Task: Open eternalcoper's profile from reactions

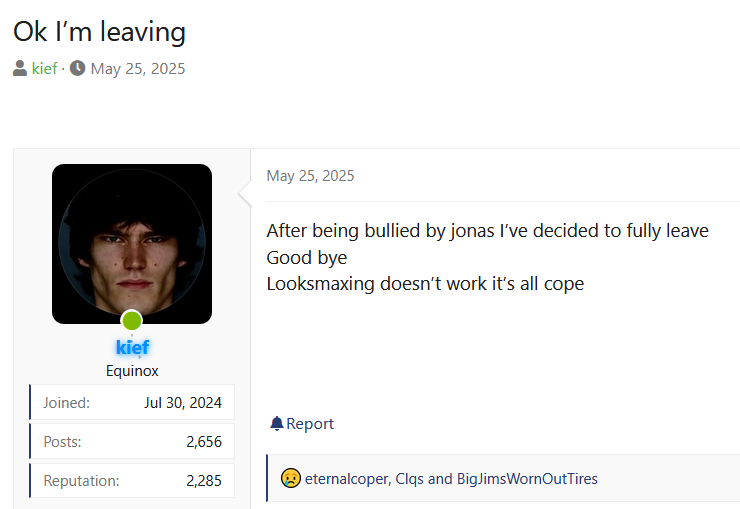Action: coord(346,479)
